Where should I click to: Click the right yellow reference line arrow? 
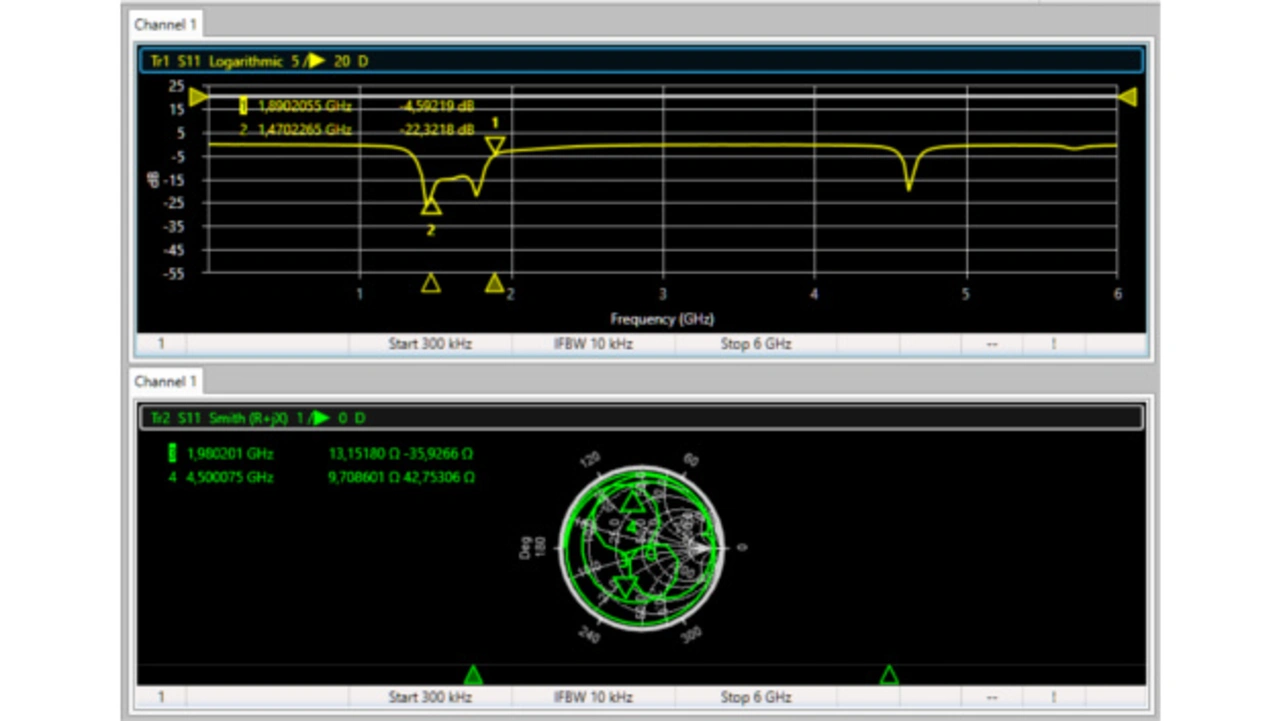1127,97
